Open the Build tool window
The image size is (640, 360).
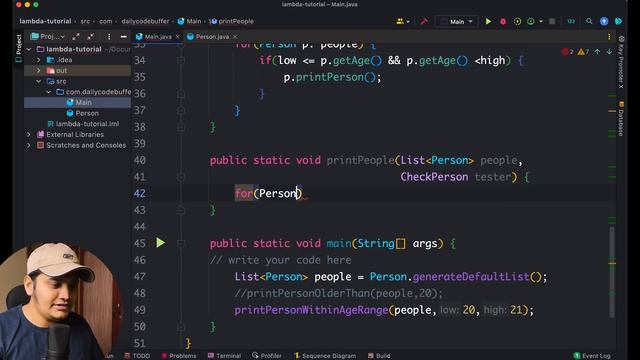379,356
